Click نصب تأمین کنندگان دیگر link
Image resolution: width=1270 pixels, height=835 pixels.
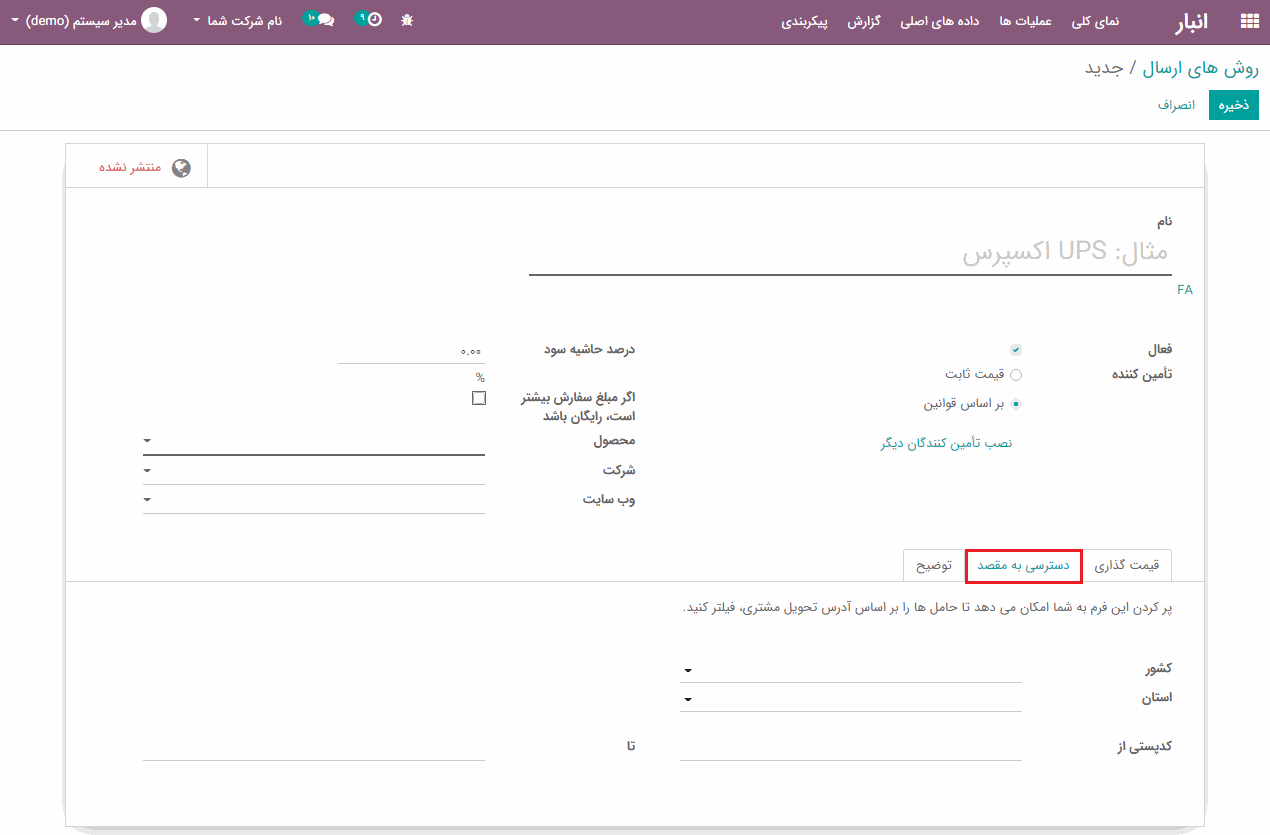(946, 442)
